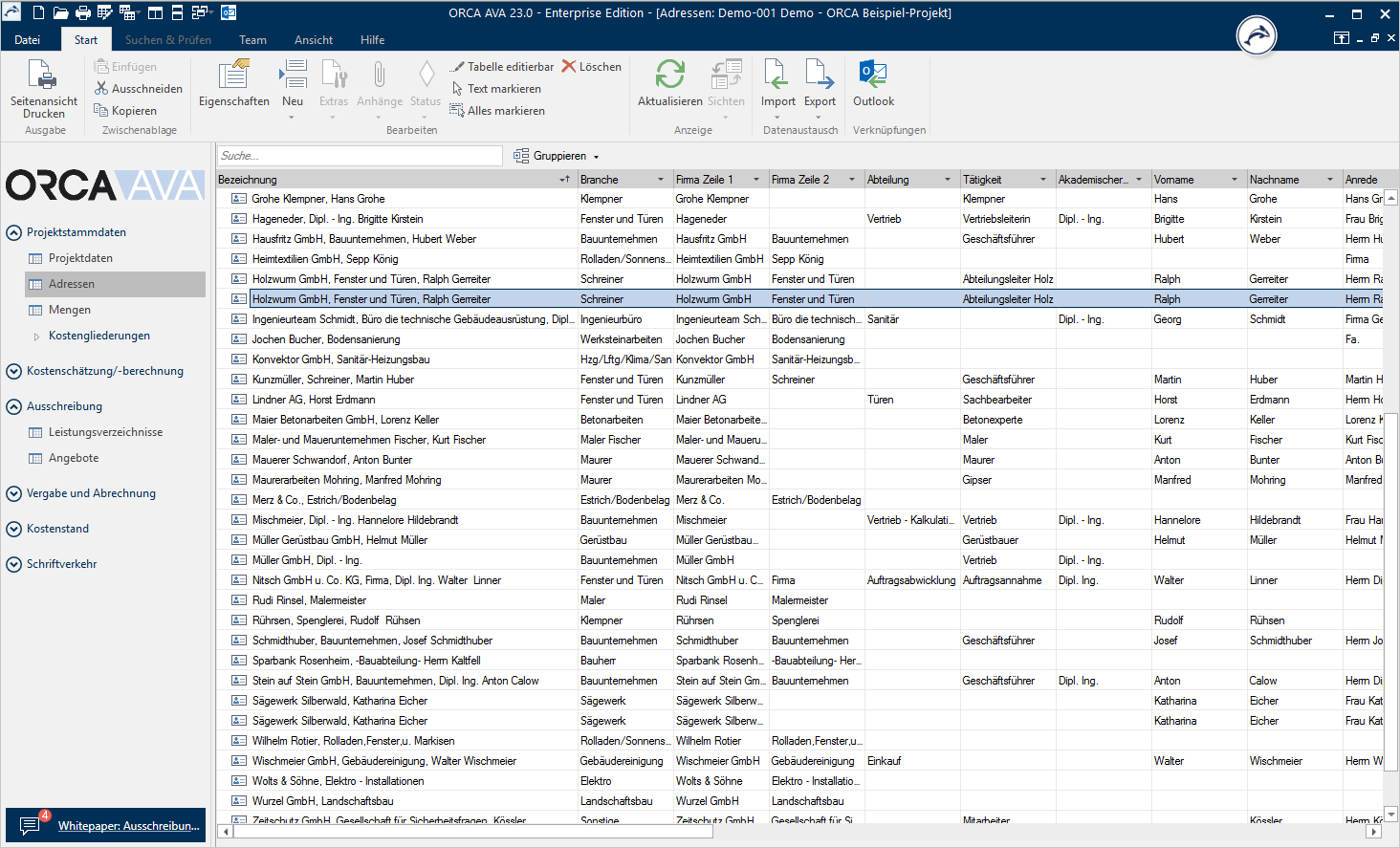Expand the Kostengliederungen tree node
This screenshot has height=848, width=1400.
pos(37,337)
